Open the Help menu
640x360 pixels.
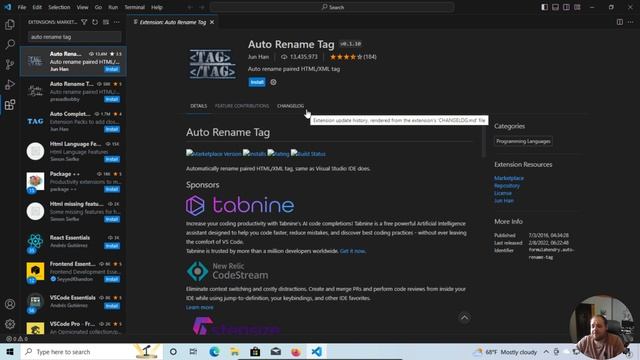click(157, 7)
